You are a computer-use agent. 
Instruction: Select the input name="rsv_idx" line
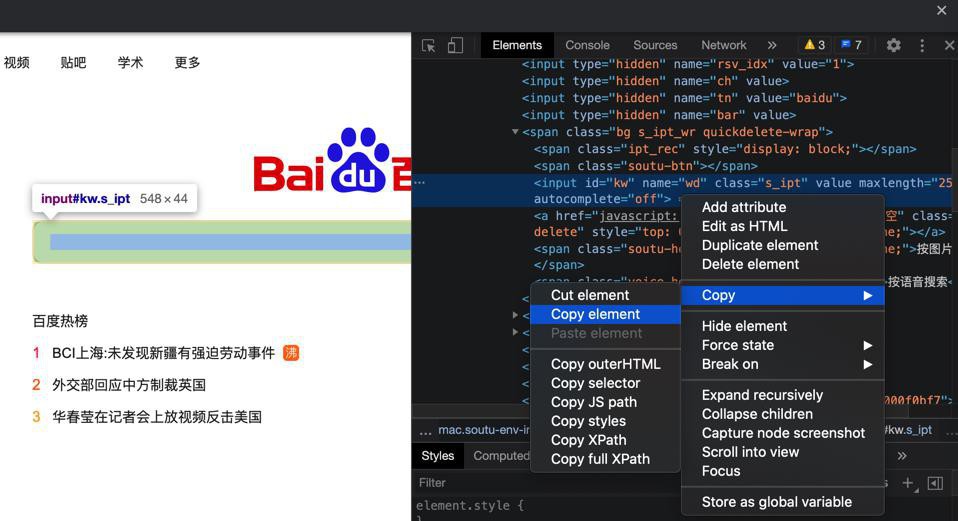click(x=687, y=64)
